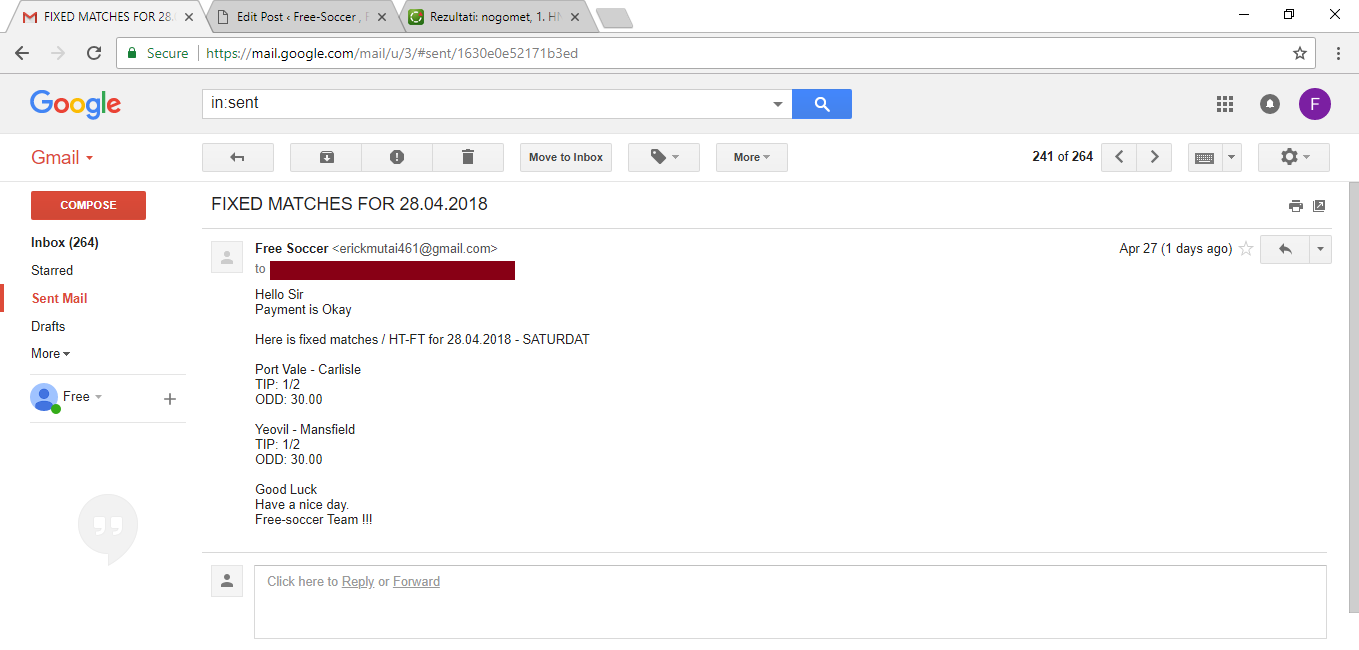
Task: Click into the reply text box
Action: (x=790, y=602)
